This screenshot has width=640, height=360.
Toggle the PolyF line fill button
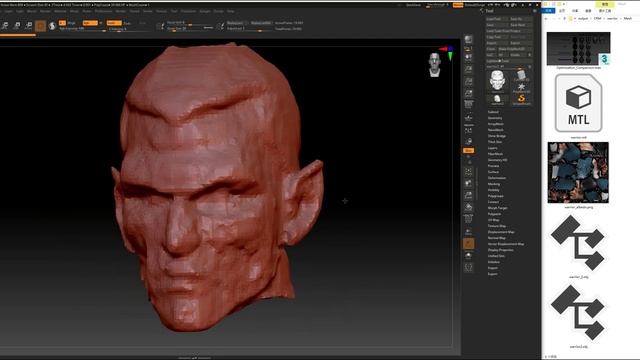(468, 218)
